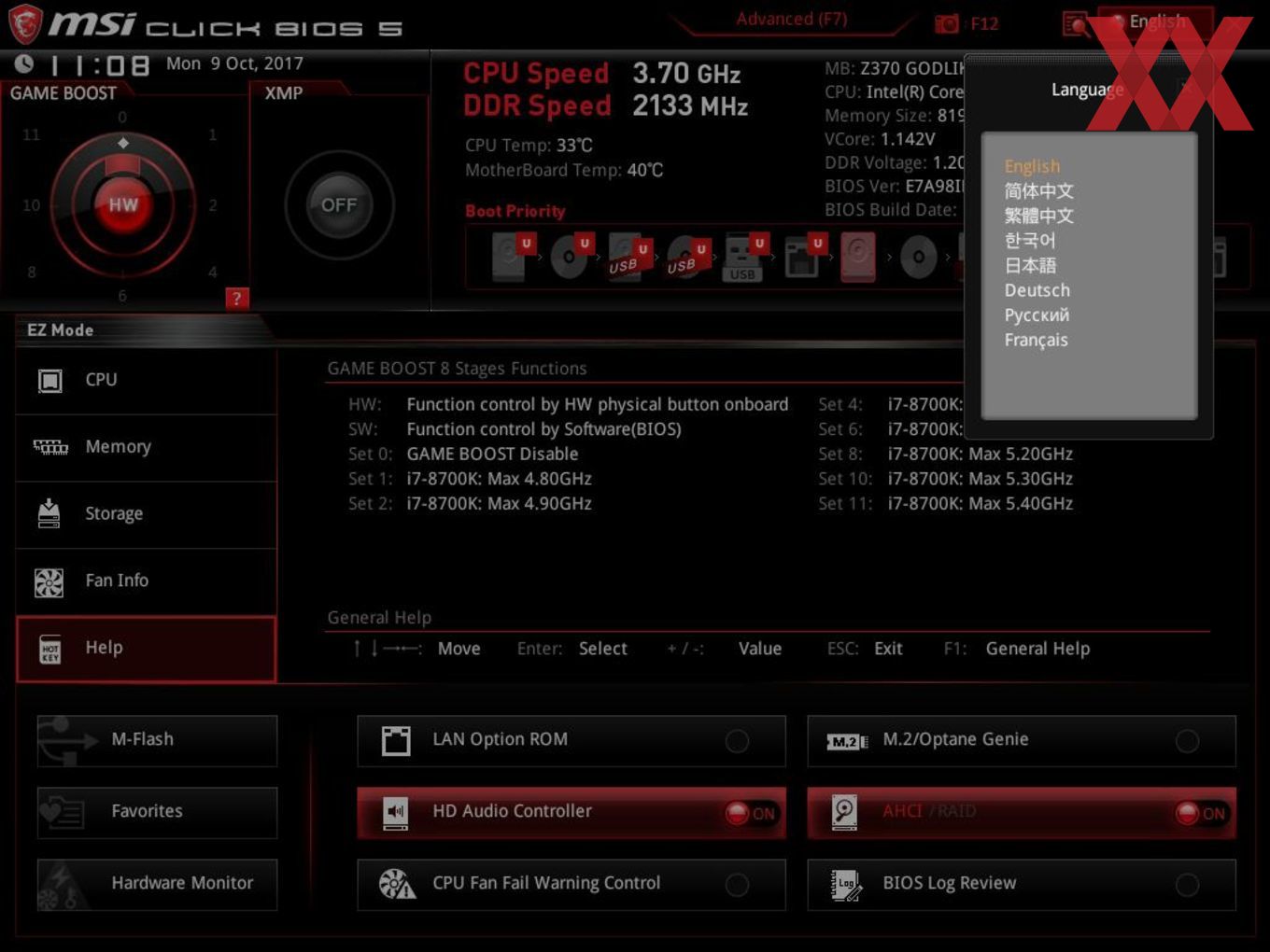1270x952 pixels.
Task: Take a screenshot with the F12 camera icon
Action: coord(947,23)
